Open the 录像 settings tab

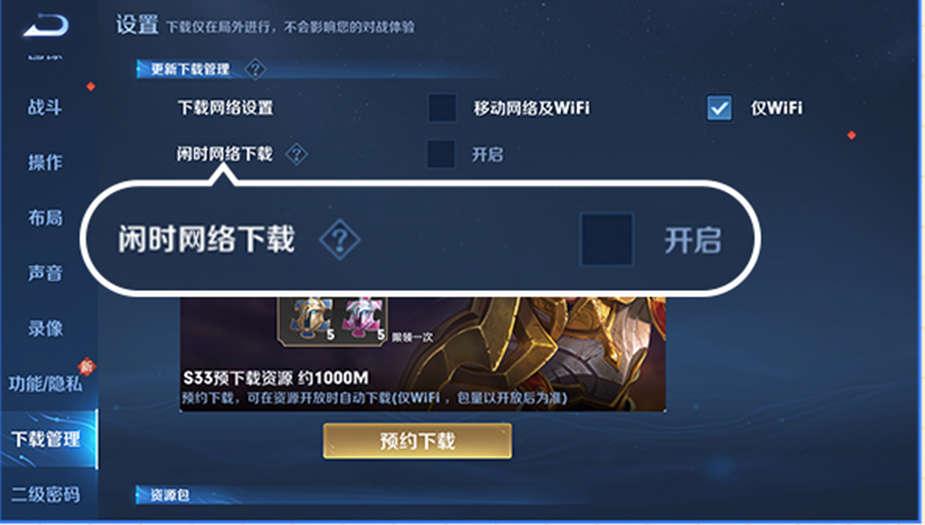tap(45, 329)
